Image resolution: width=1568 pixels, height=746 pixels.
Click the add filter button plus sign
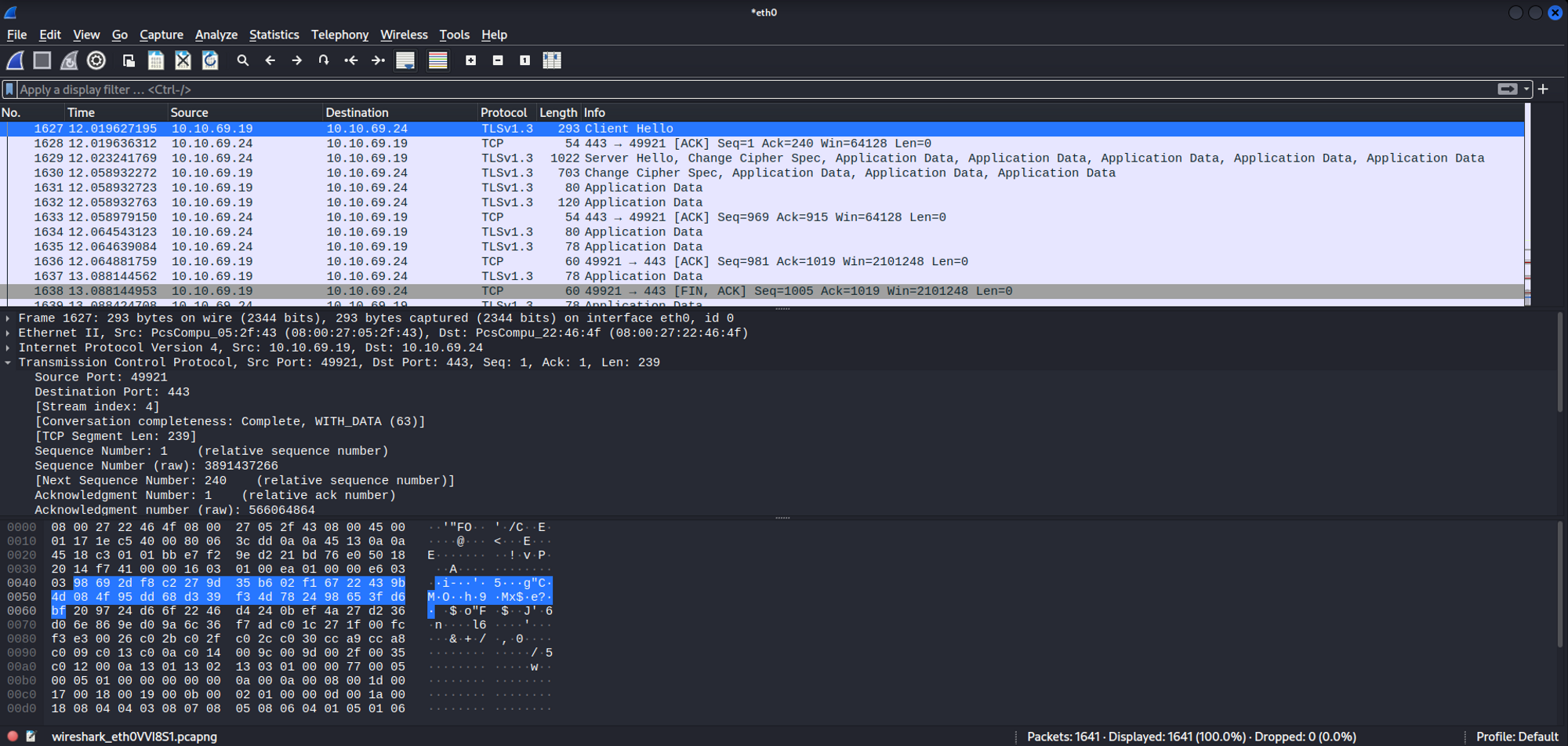click(x=1543, y=89)
